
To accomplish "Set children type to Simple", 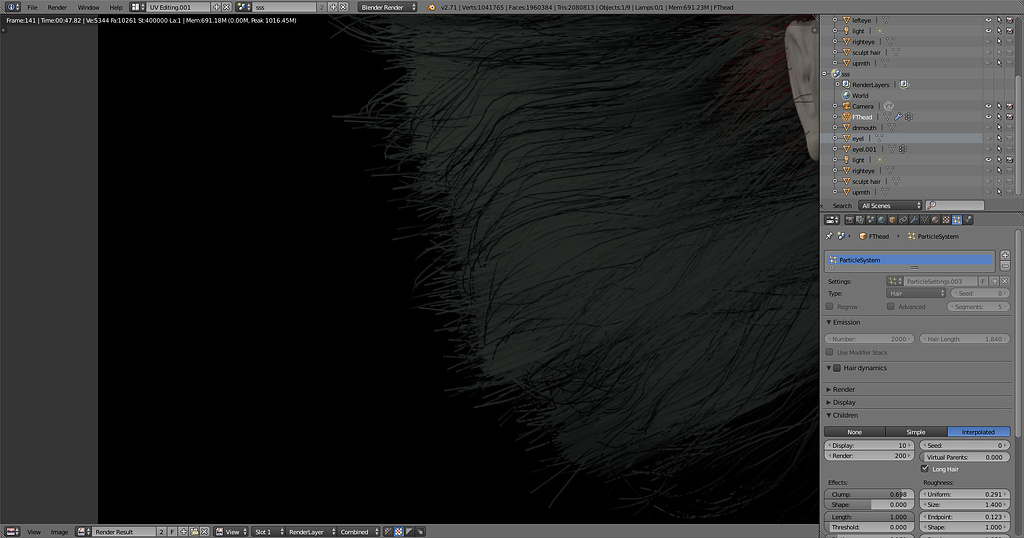I will (916, 432).
